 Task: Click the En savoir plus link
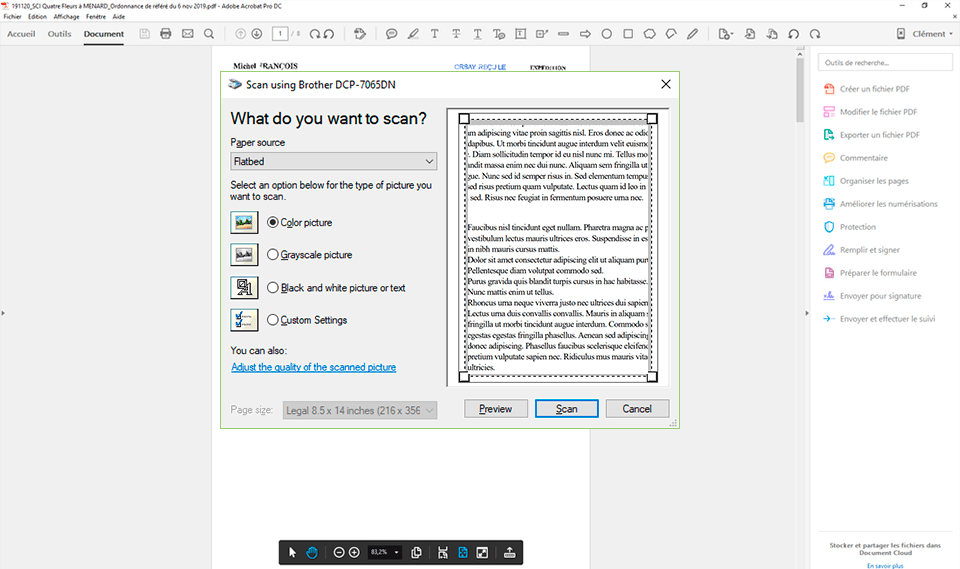pyautogui.click(x=885, y=565)
